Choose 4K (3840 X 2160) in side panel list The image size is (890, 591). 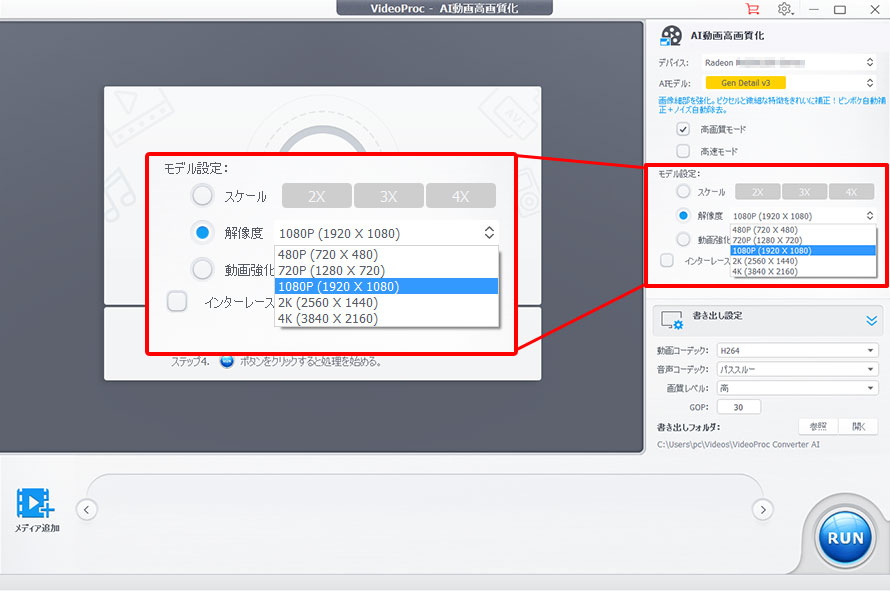[x=803, y=271]
